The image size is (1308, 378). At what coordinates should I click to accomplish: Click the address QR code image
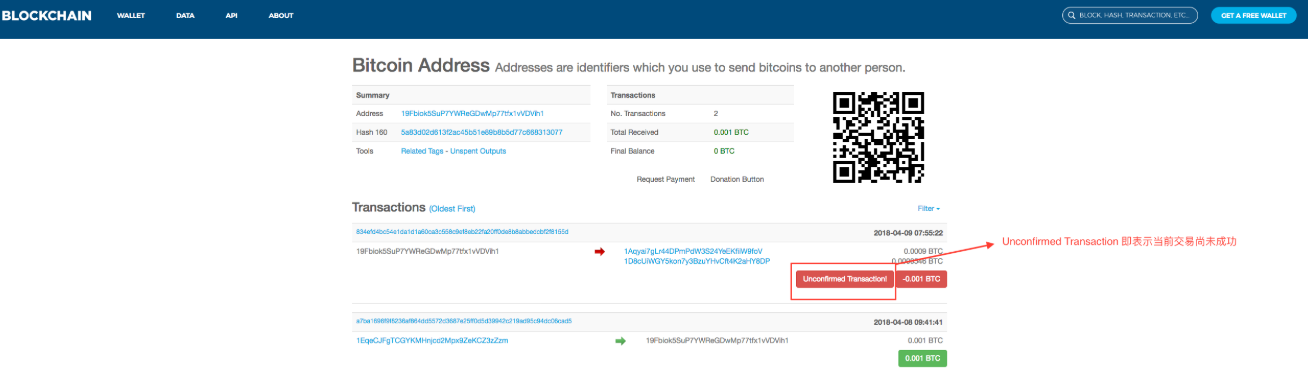(x=879, y=137)
